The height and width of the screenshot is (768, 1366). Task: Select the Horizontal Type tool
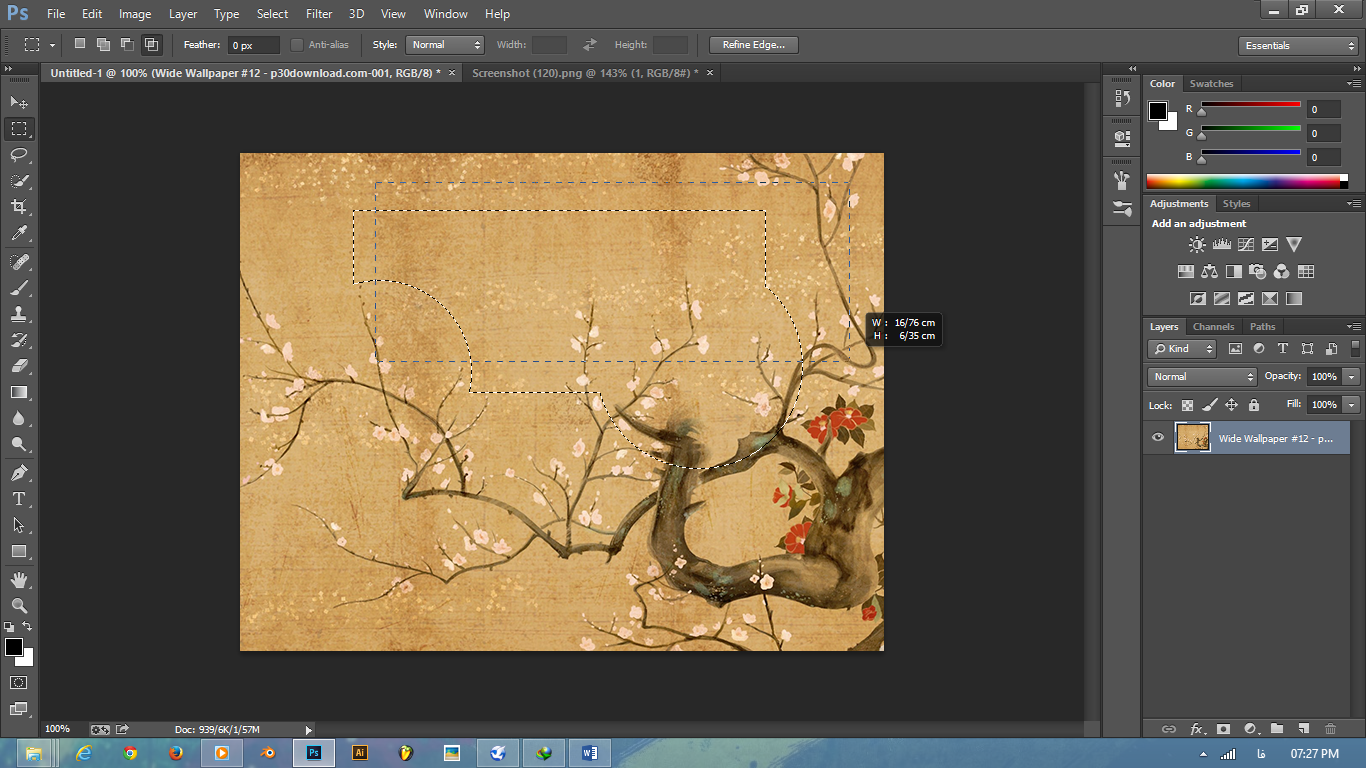tap(19, 499)
